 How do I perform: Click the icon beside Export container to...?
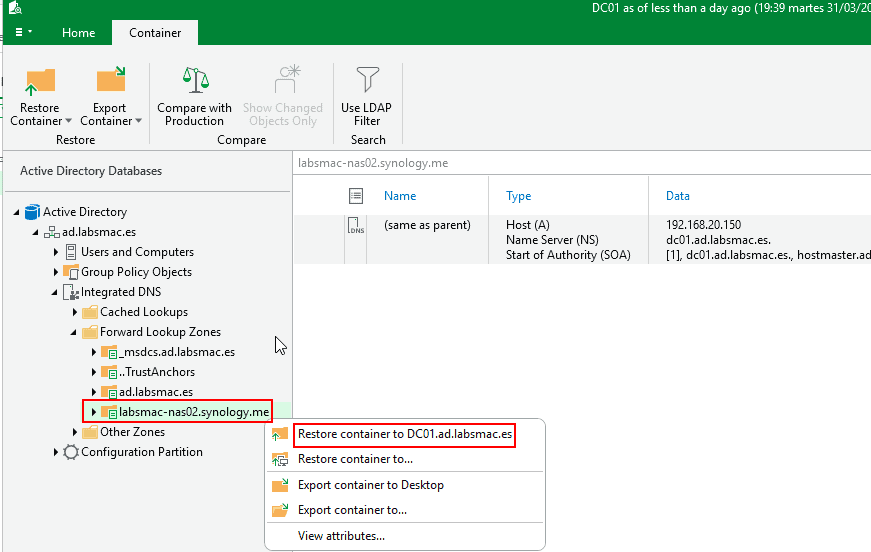coord(280,510)
